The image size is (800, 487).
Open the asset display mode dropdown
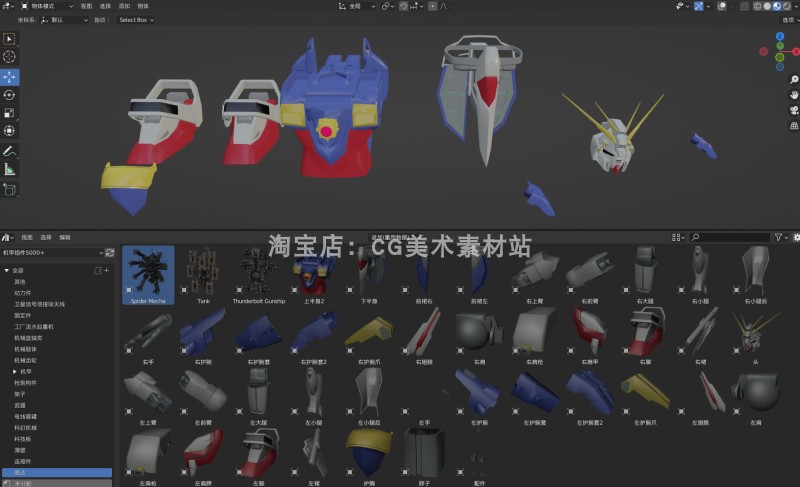(x=678, y=237)
